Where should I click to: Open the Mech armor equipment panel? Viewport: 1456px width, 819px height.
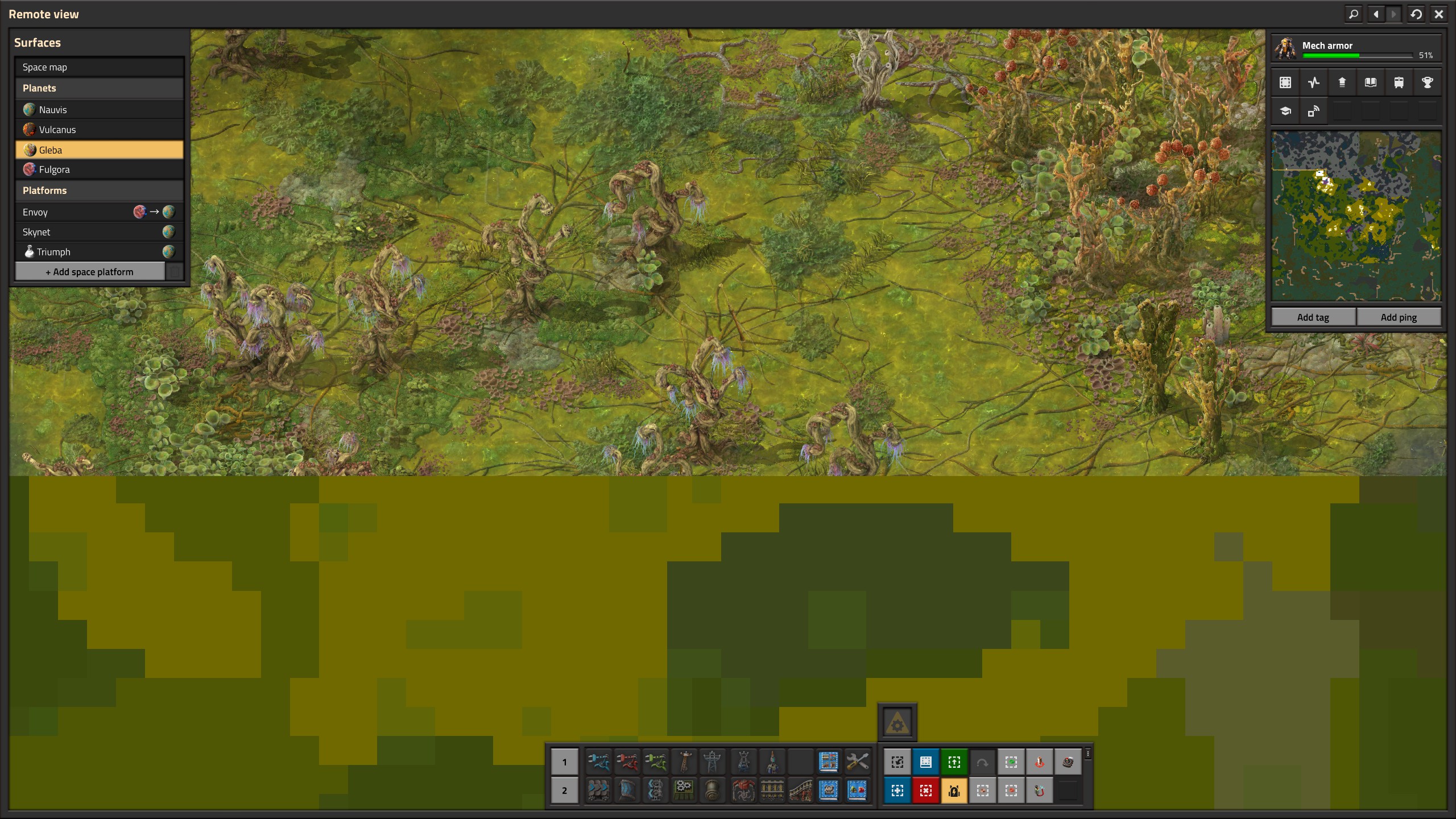click(1356, 48)
